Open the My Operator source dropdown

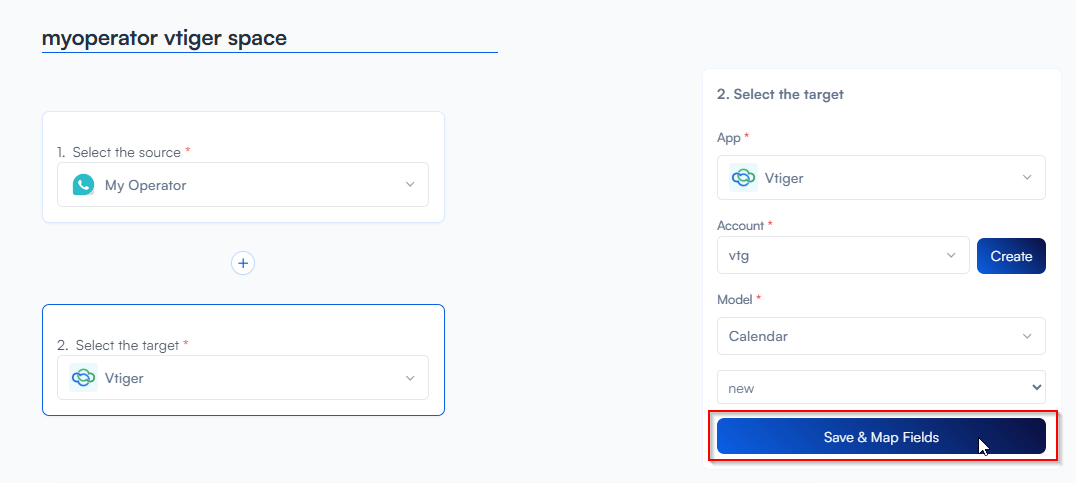[243, 185]
